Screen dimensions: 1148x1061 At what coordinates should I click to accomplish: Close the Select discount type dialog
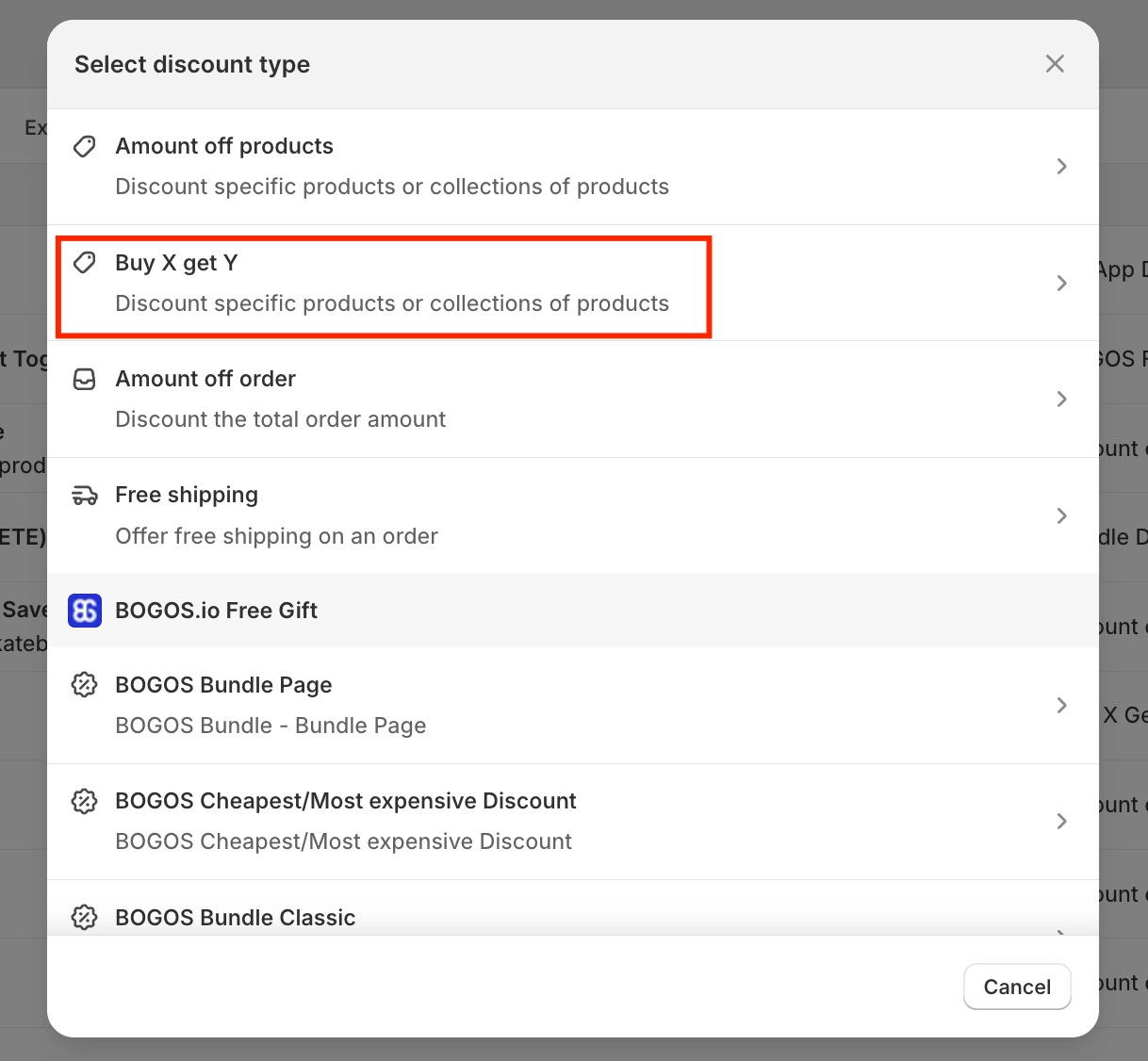[x=1055, y=63]
